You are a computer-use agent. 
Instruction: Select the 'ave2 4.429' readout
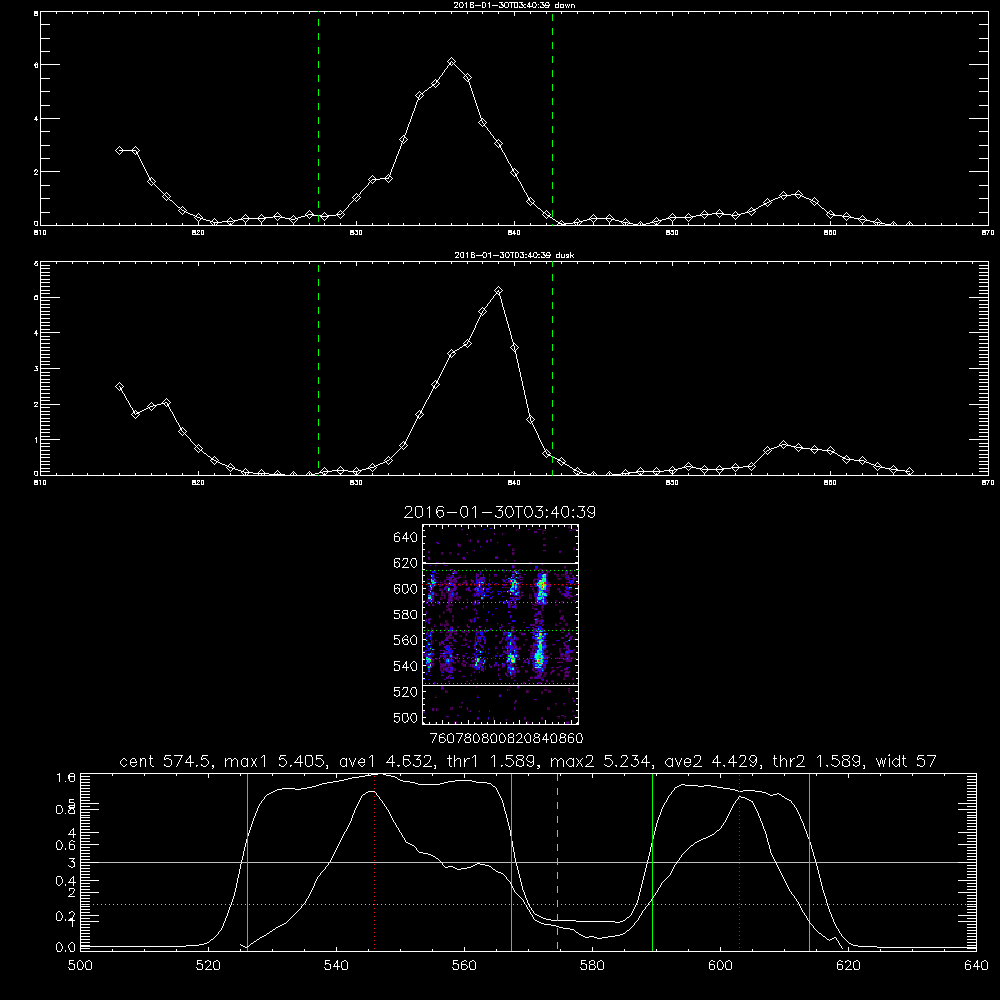711,761
